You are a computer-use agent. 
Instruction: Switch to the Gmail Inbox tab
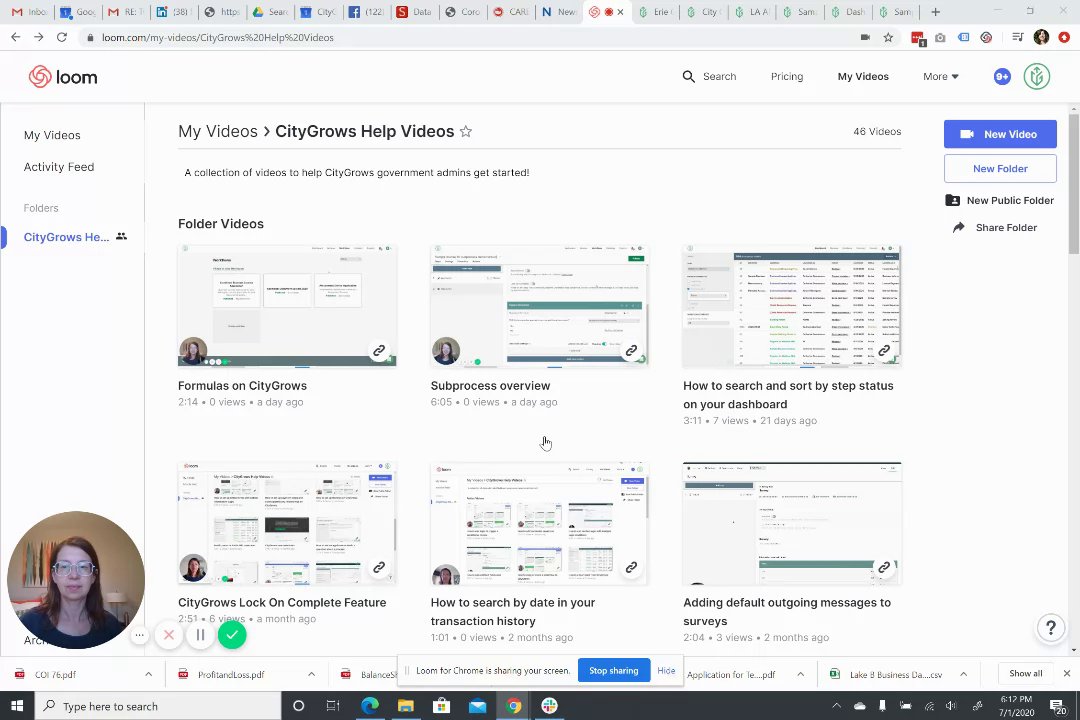30,12
